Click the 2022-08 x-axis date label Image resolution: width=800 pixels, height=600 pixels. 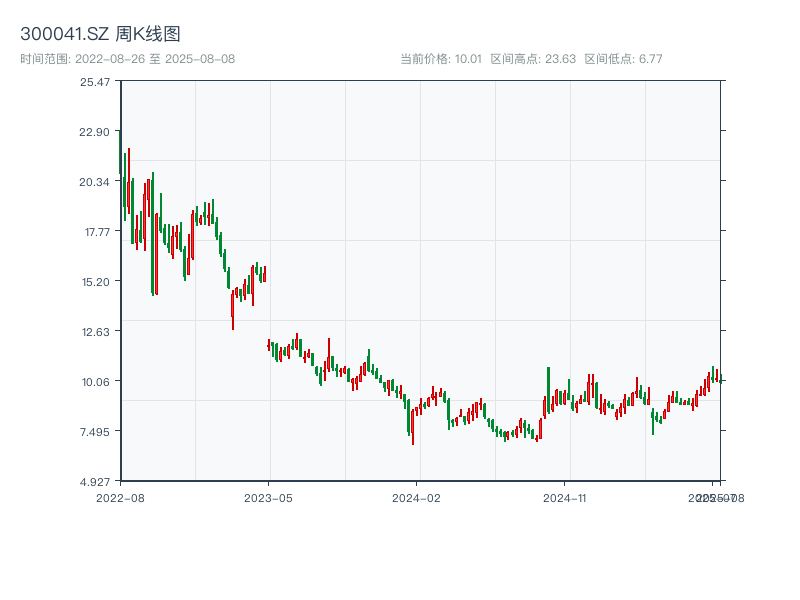120,497
